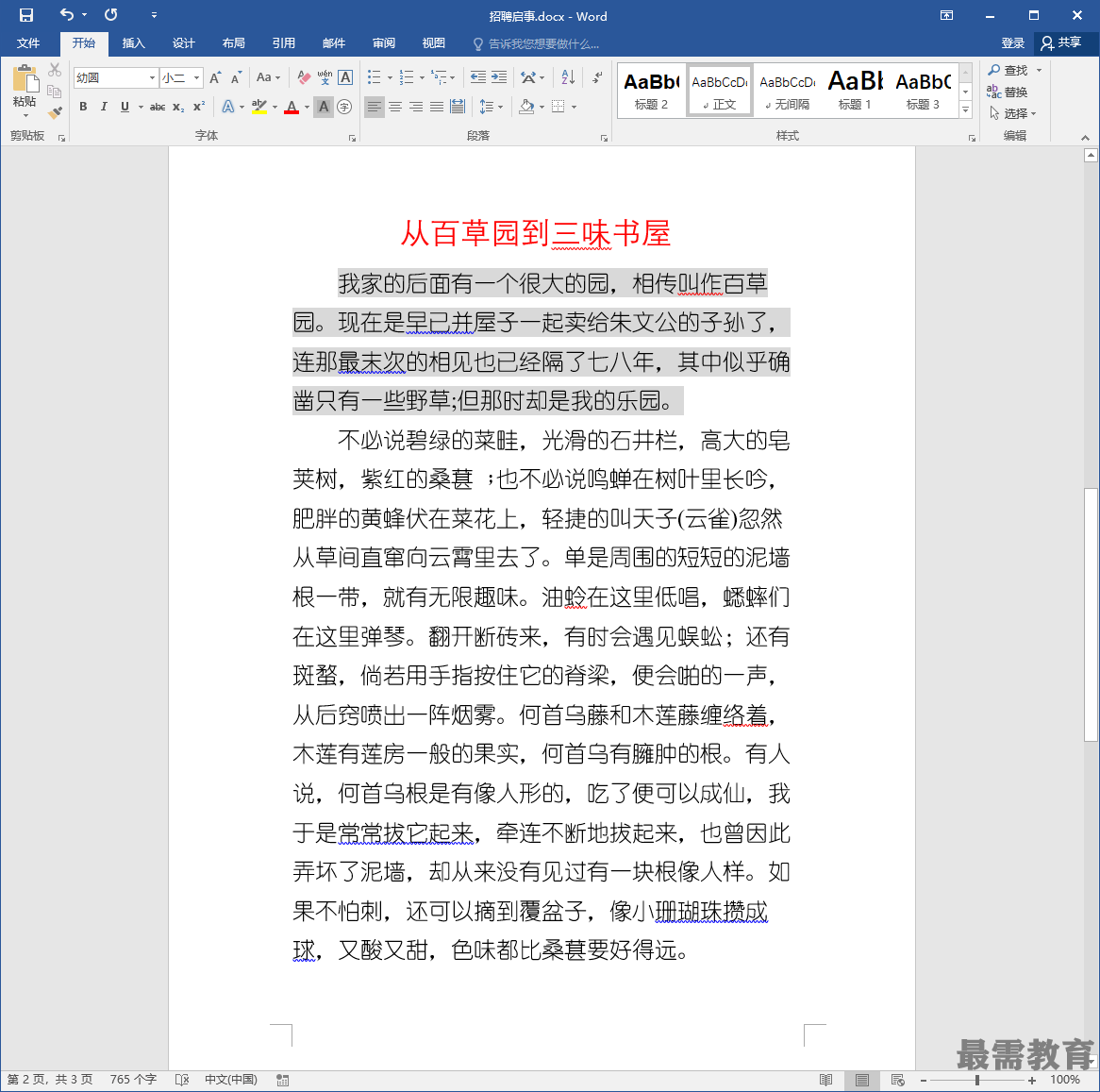Screen dimensions: 1100x1092
Task: Save the document from the quick access toolbar
Action: 26,15
